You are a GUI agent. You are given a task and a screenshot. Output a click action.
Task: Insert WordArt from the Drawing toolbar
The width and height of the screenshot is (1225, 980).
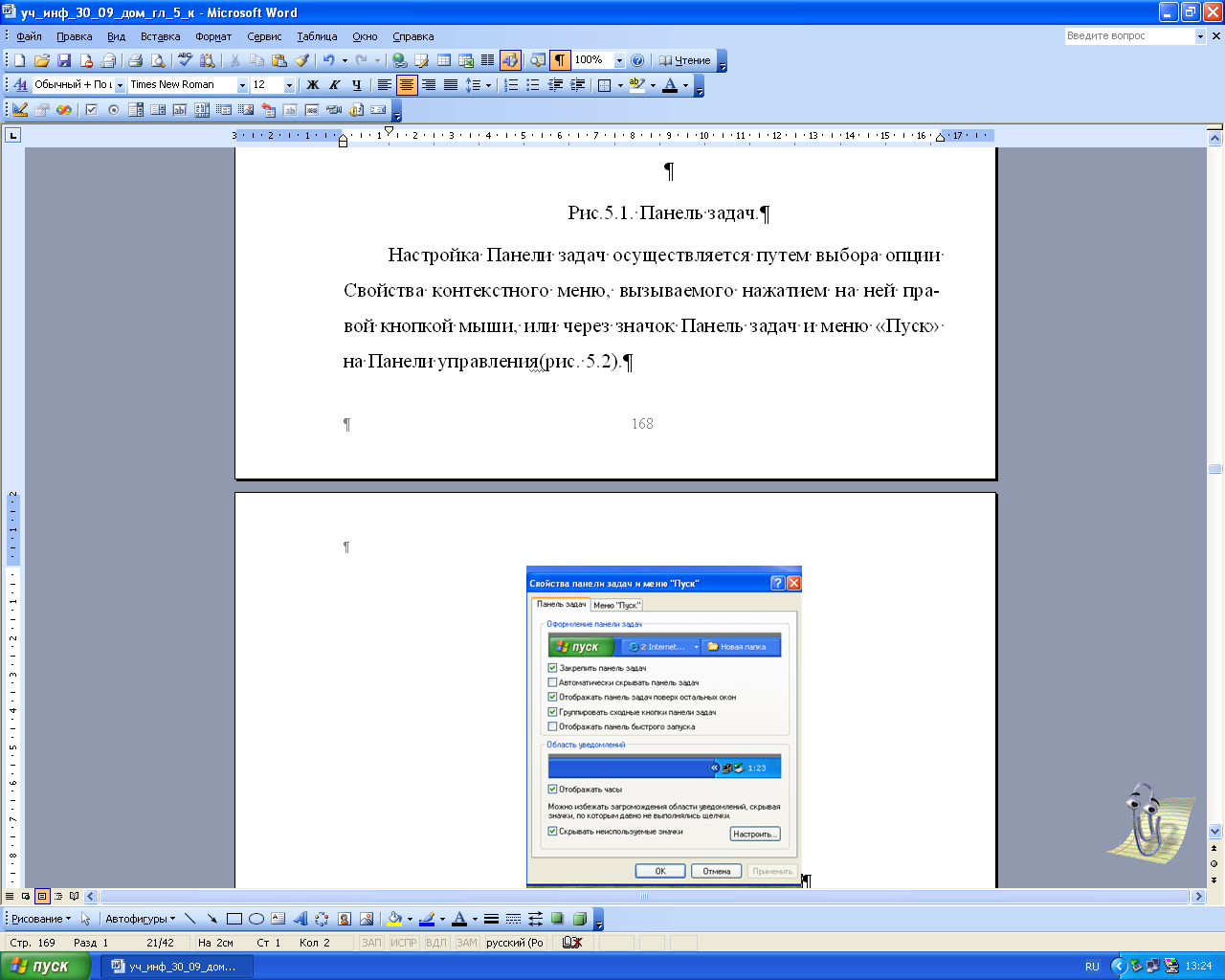click(300, 919)
